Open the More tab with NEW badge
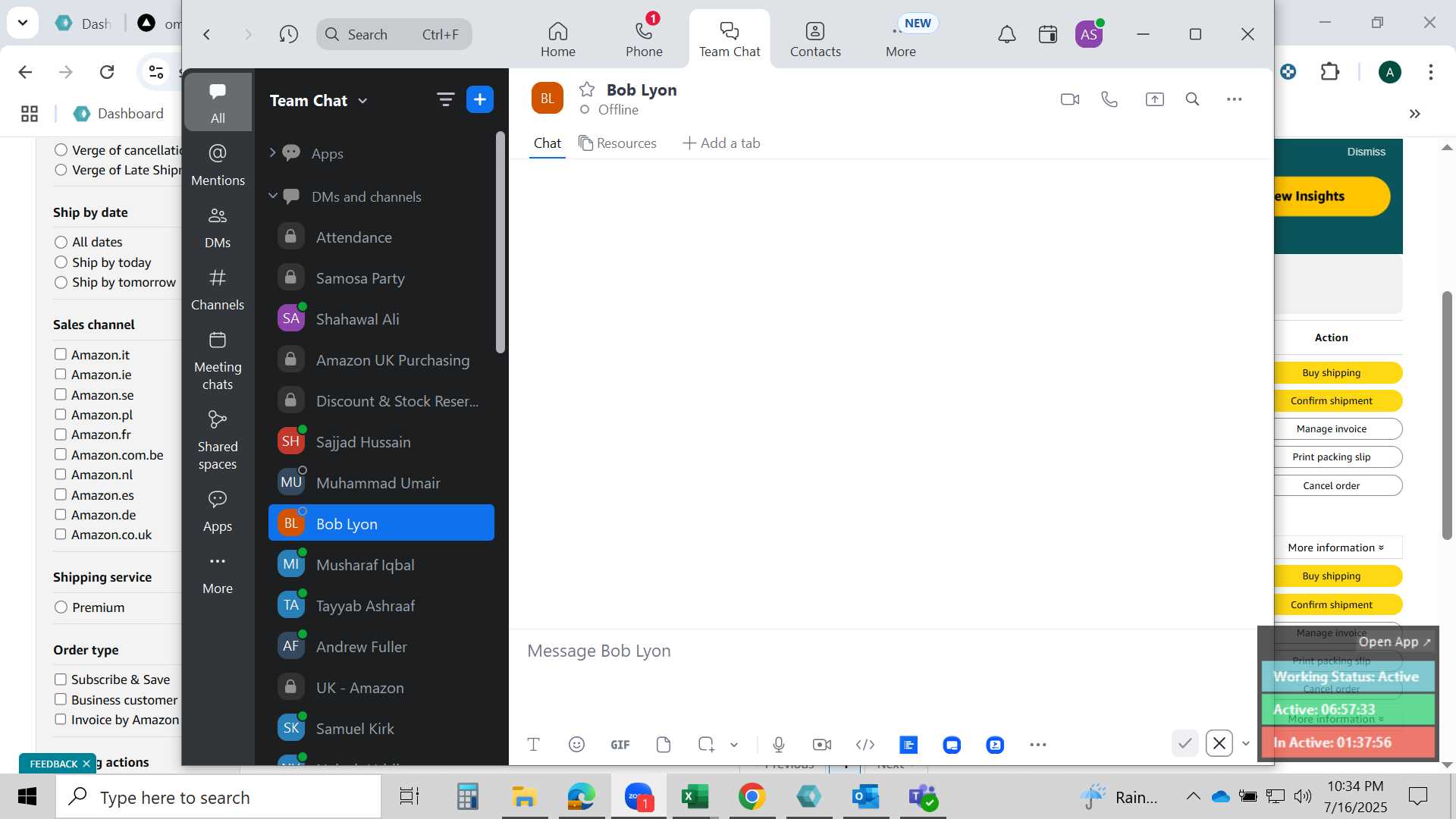Image resolution: width=1456 pixels, height=819 pixels. pos(901,39)
